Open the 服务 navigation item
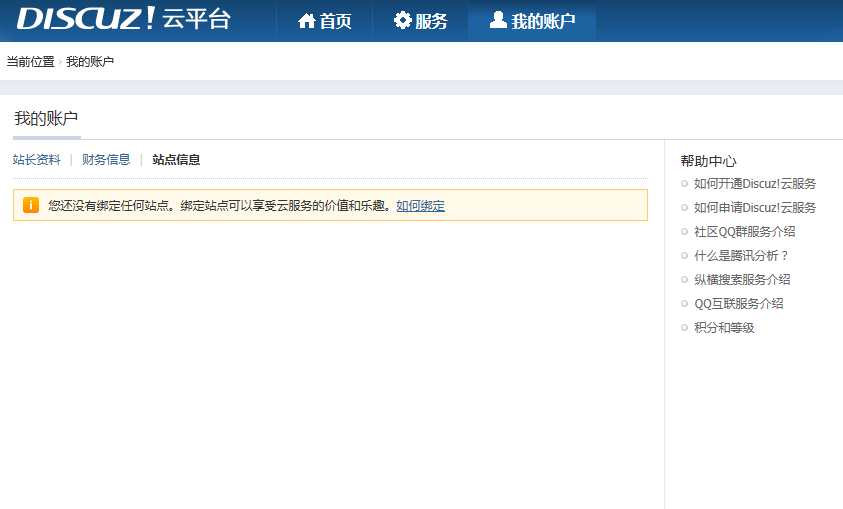Image resolution: width=843 pixels, height=509 pixels. click(420, 21)
